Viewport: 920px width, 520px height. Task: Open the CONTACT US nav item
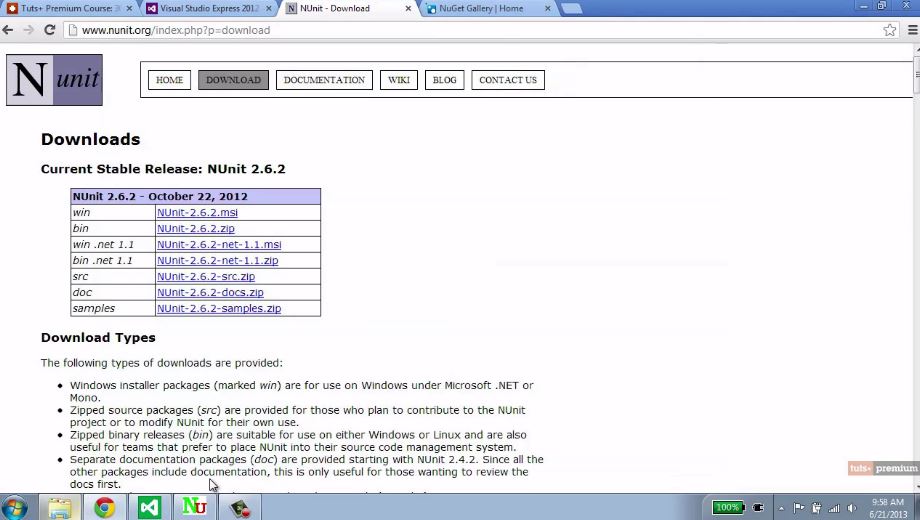click(508, 80)
